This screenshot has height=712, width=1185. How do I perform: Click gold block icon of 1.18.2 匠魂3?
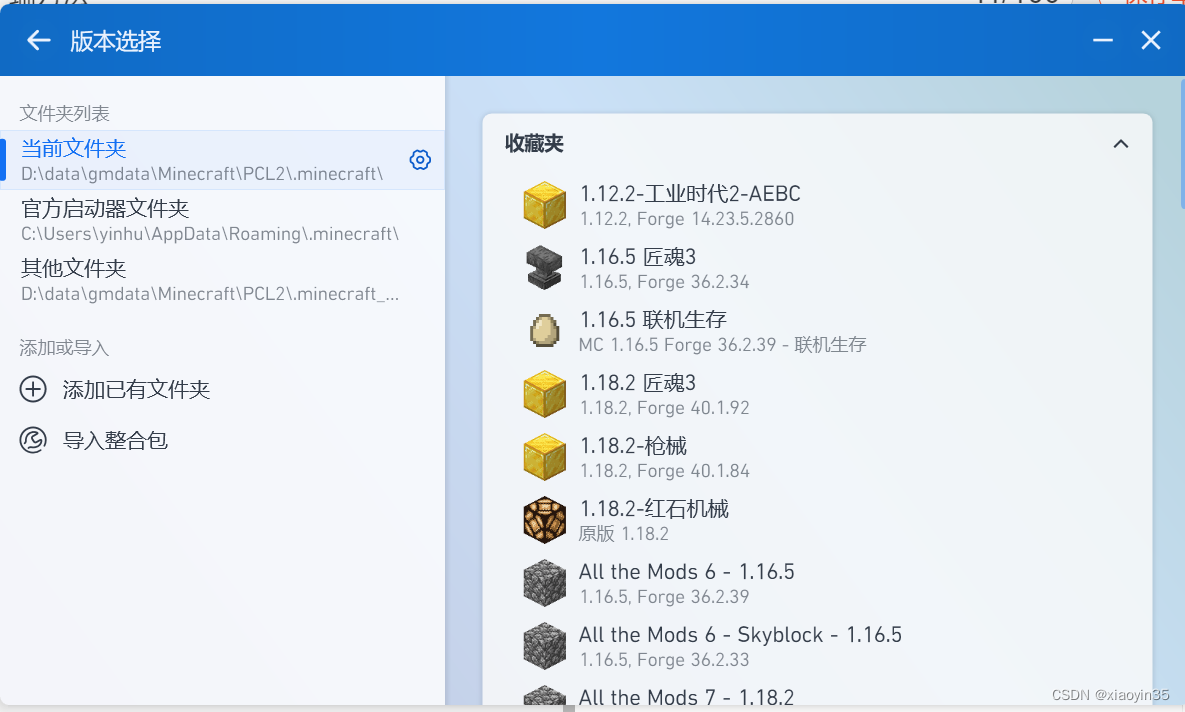(x=544, y=394)
